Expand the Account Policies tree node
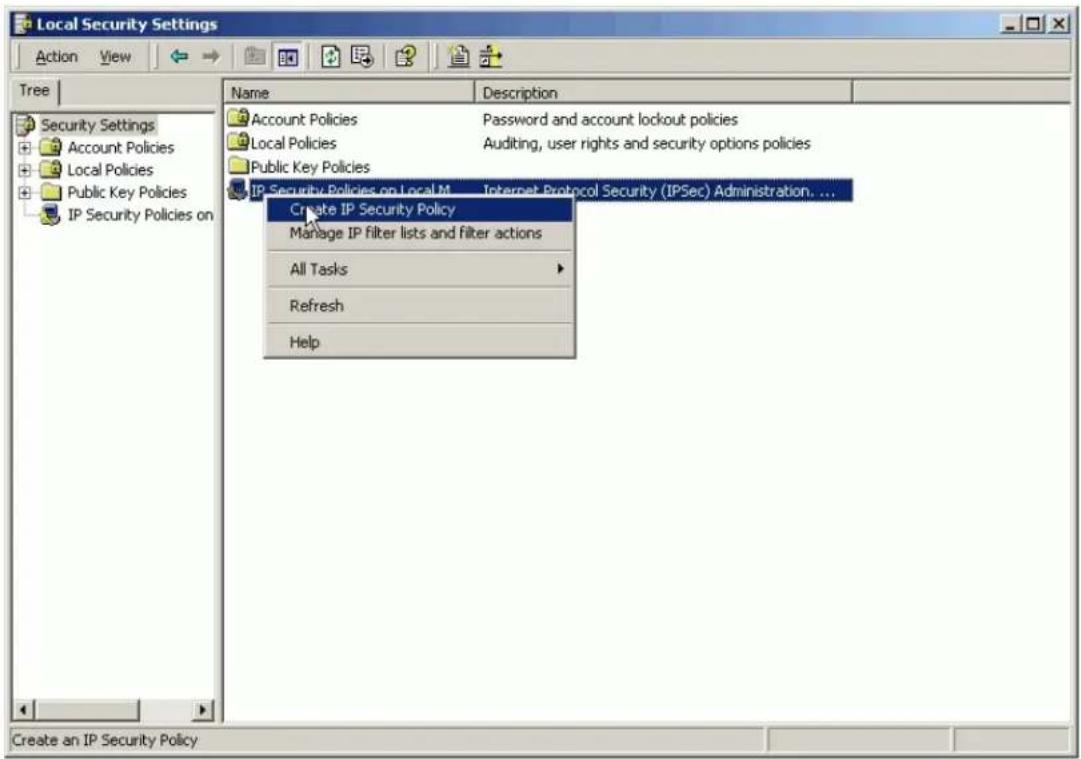 coord(25,148)
